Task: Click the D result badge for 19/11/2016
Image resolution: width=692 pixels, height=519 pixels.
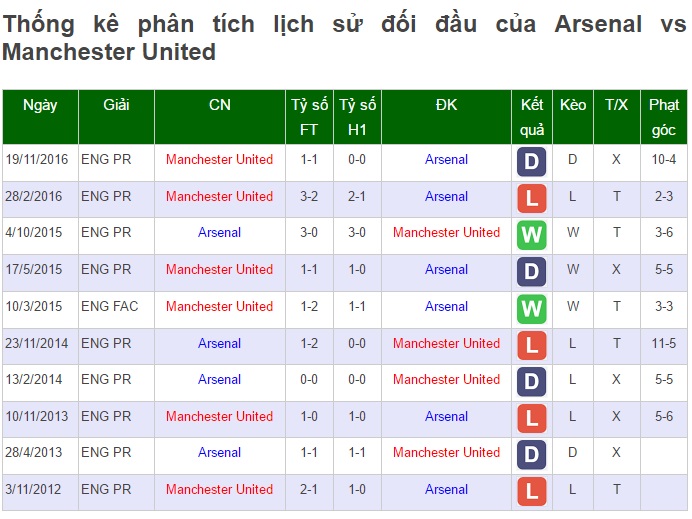Action: (531, 162)
